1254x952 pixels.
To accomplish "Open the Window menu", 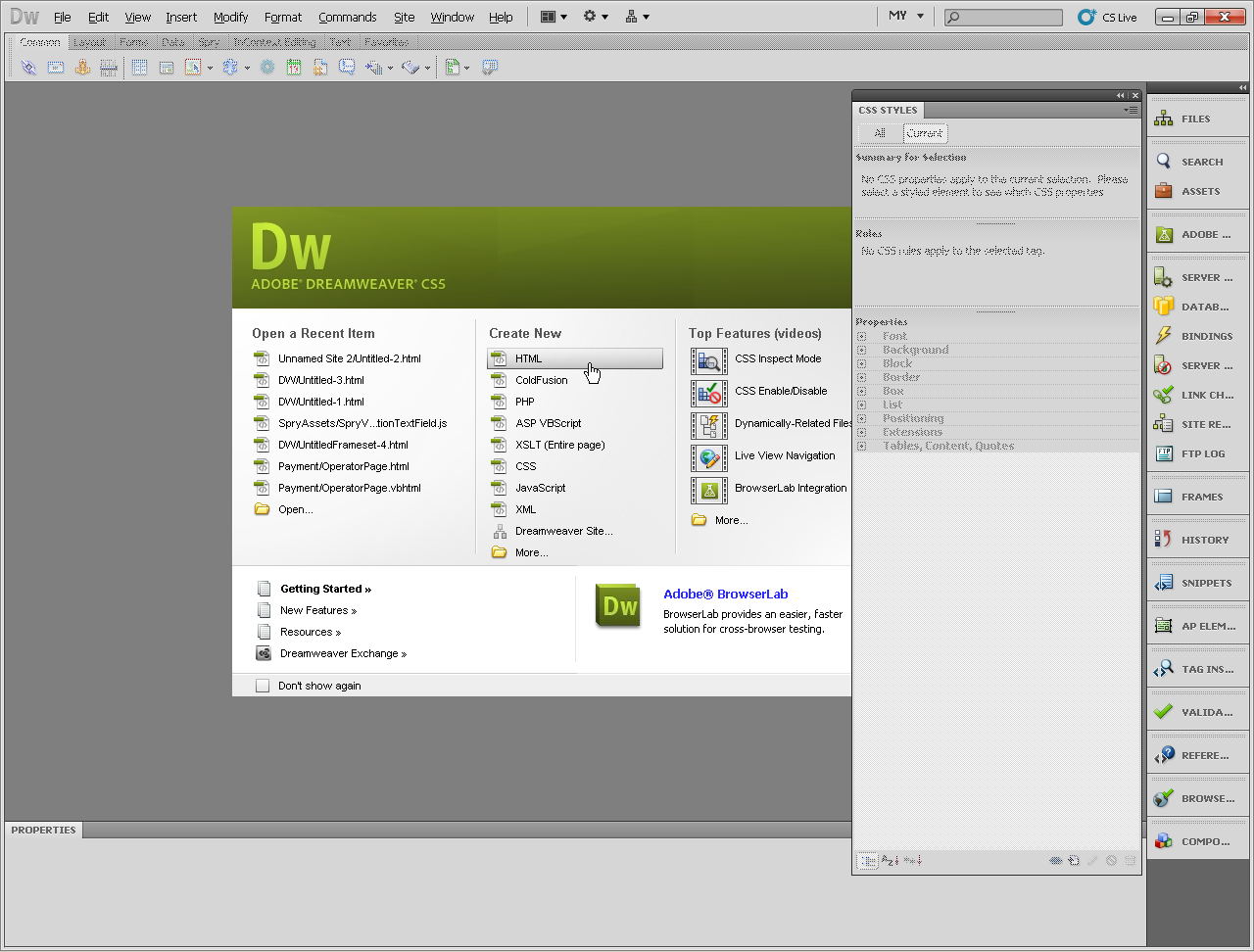I will (453, 17).
